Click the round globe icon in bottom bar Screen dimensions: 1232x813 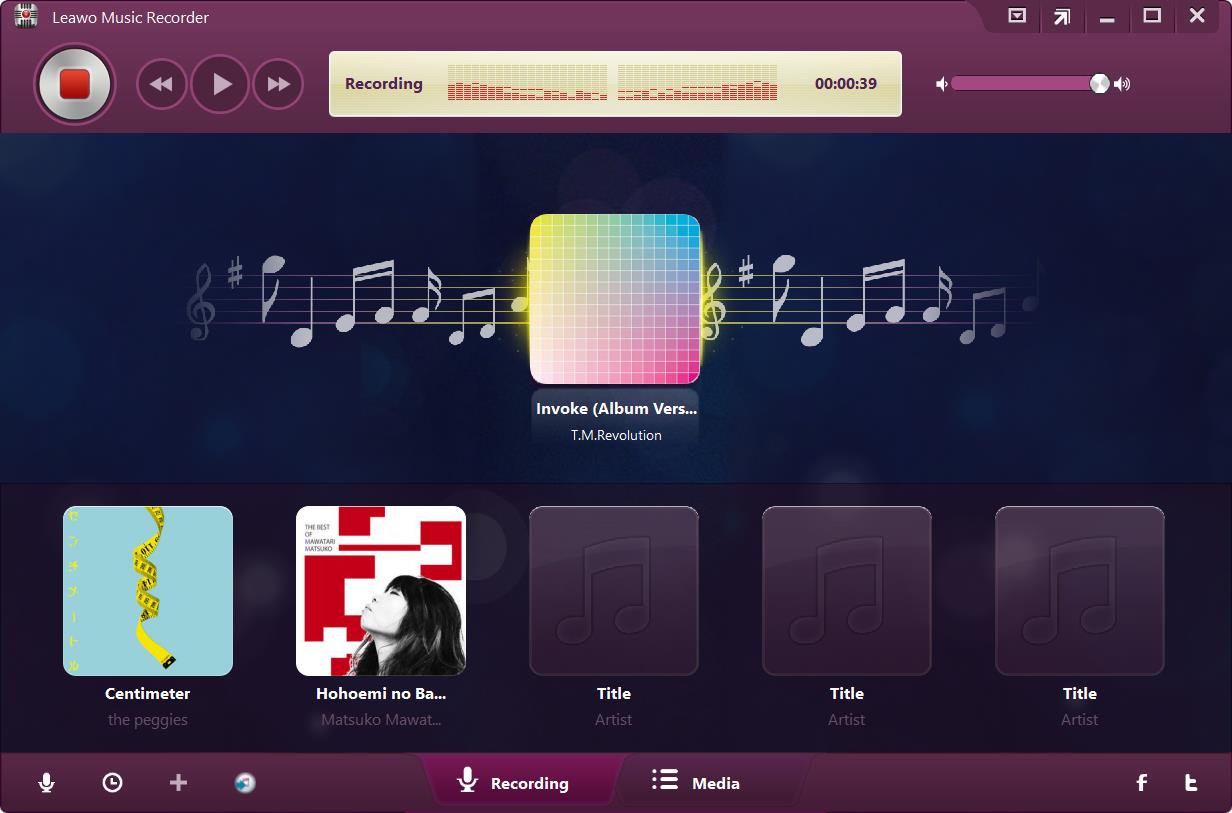point(245,783)
